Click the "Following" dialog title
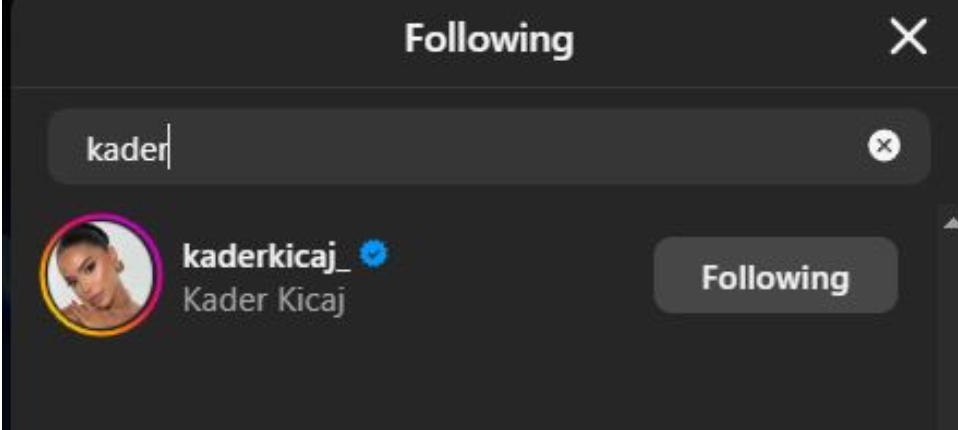The image size is (958, 430). (488, 40)
